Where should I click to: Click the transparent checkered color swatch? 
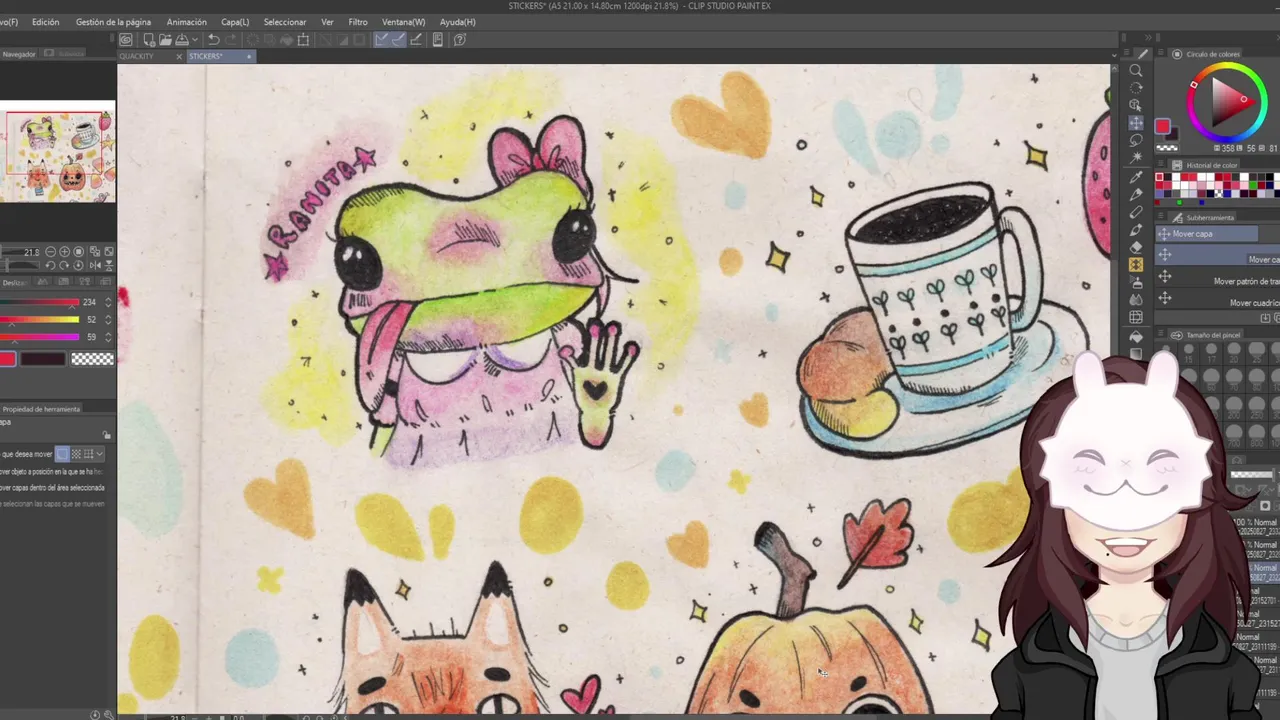click(x=93, y=359)
